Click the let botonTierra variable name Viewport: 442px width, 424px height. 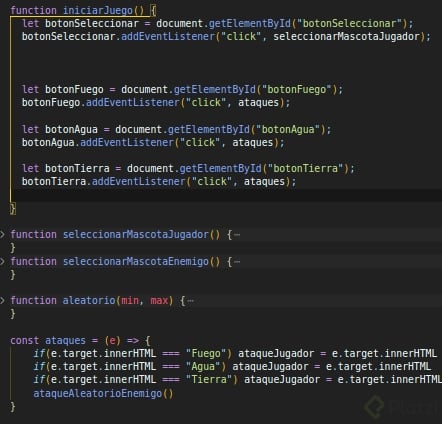point(77,168)
